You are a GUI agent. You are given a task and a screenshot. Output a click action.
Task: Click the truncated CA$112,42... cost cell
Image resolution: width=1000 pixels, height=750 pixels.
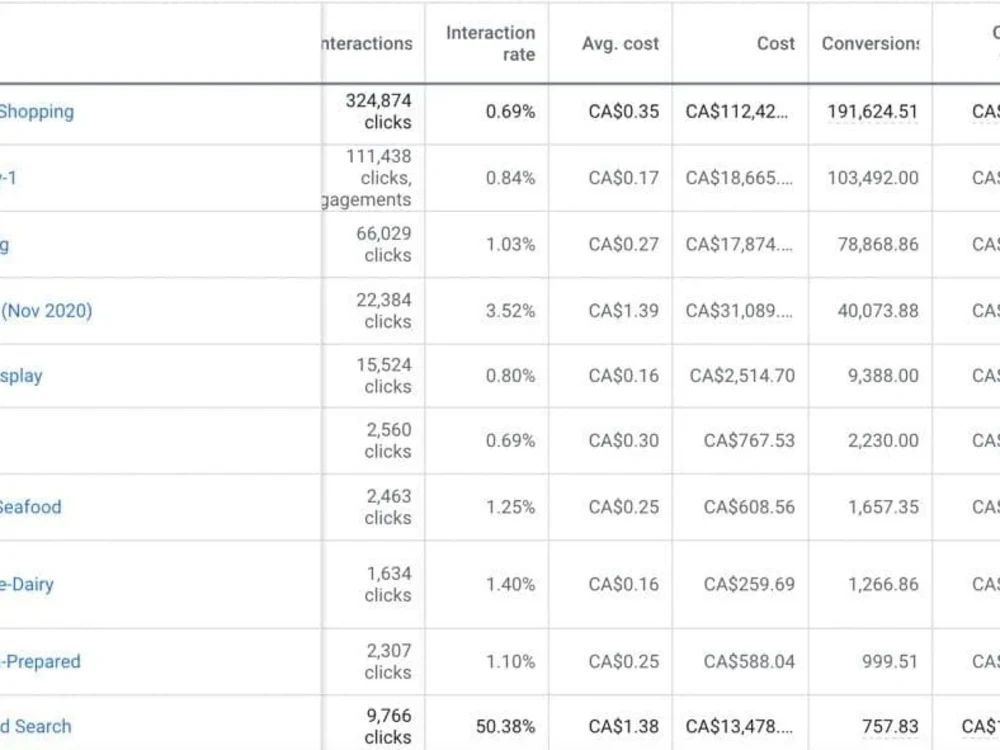click(x=737, y=112)
